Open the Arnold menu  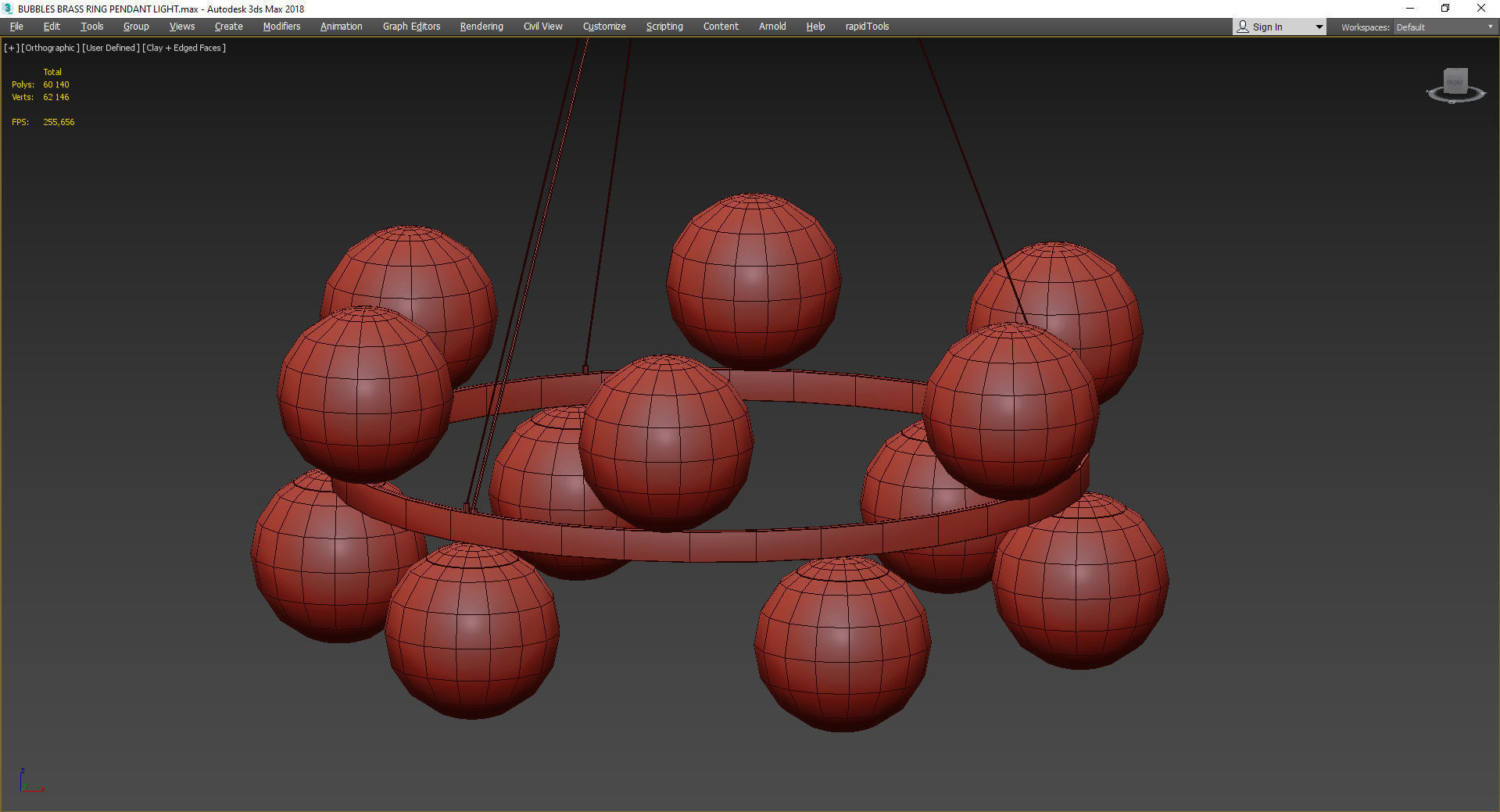point(772,27)
